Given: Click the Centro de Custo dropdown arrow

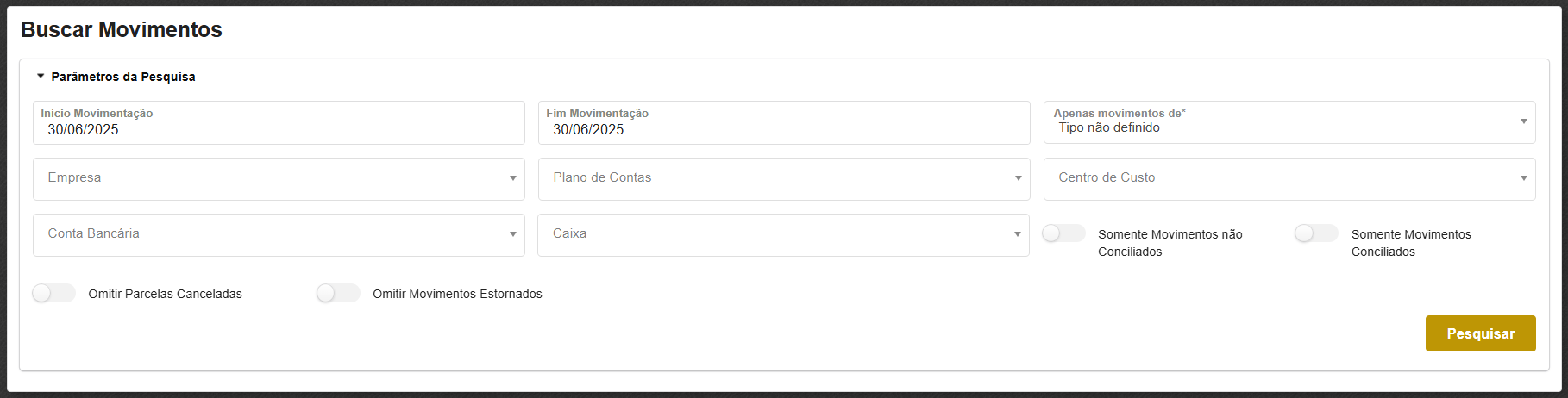Looking at the screenshot, I should [1523, 178].
